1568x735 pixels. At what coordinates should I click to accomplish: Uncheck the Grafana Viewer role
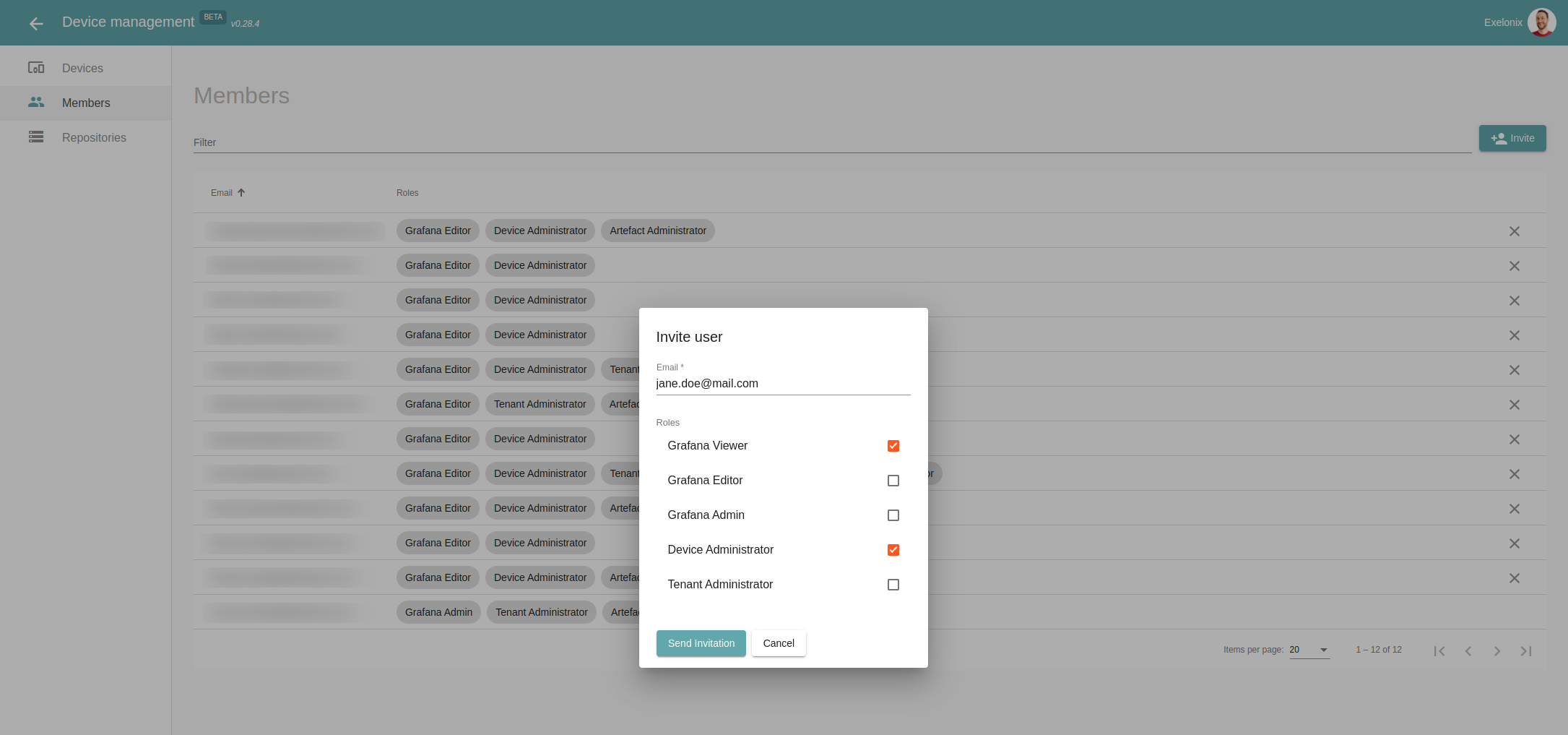point(893,446)
